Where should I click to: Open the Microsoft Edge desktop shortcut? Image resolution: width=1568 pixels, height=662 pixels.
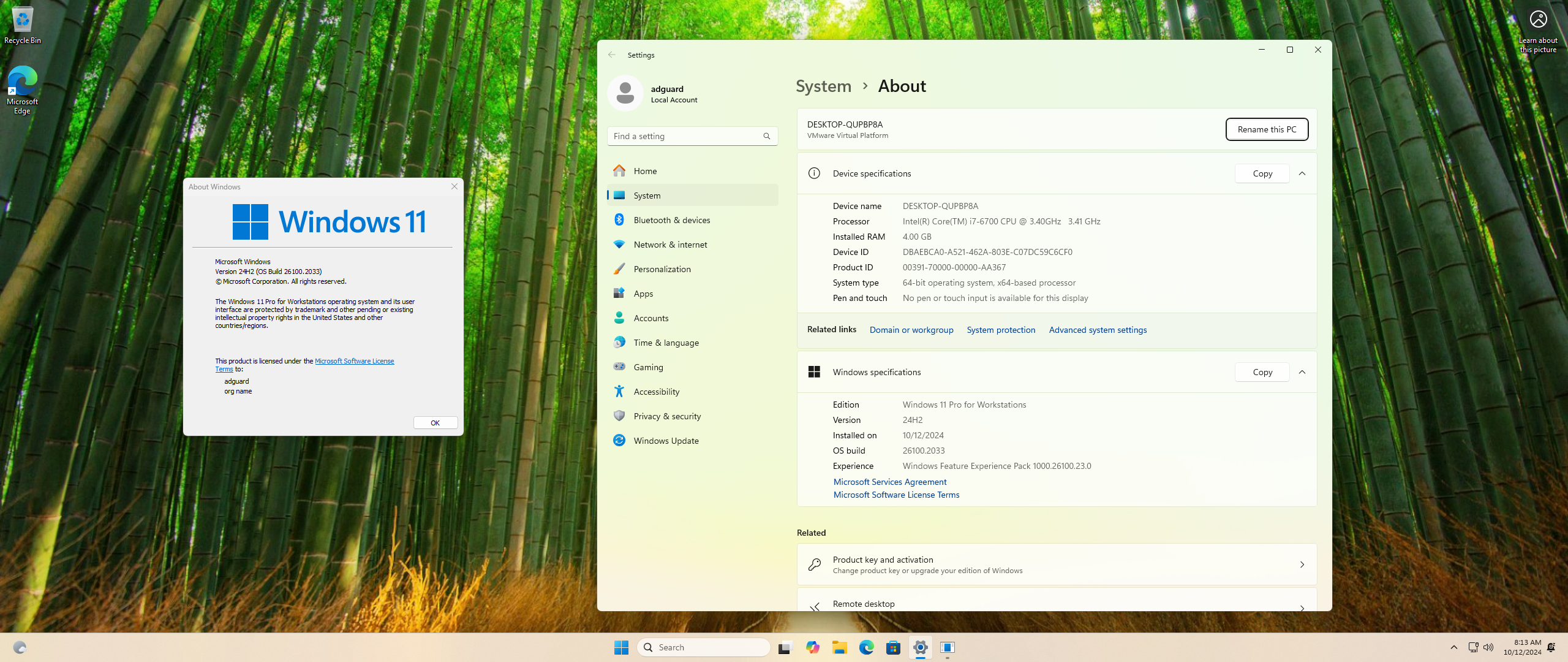(23, 90)
